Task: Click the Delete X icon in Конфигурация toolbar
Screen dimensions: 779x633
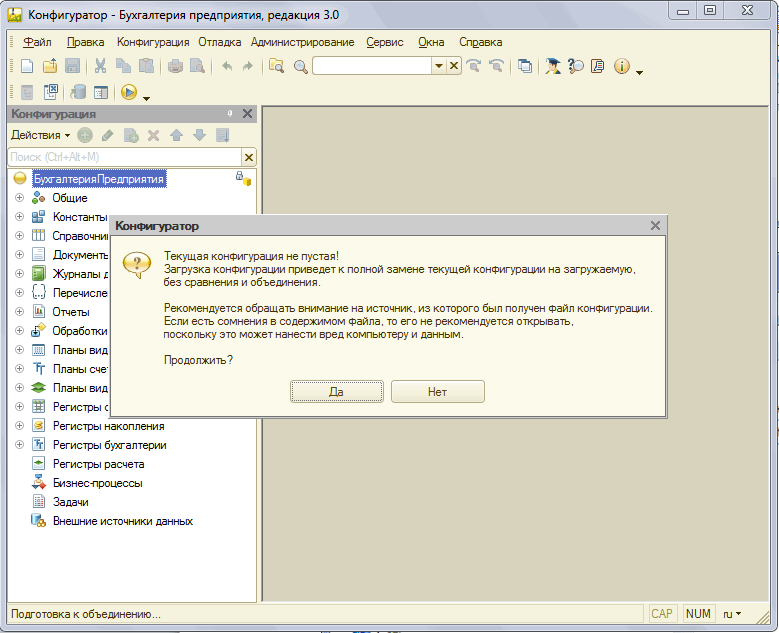Action: click(x=154, y=135)
